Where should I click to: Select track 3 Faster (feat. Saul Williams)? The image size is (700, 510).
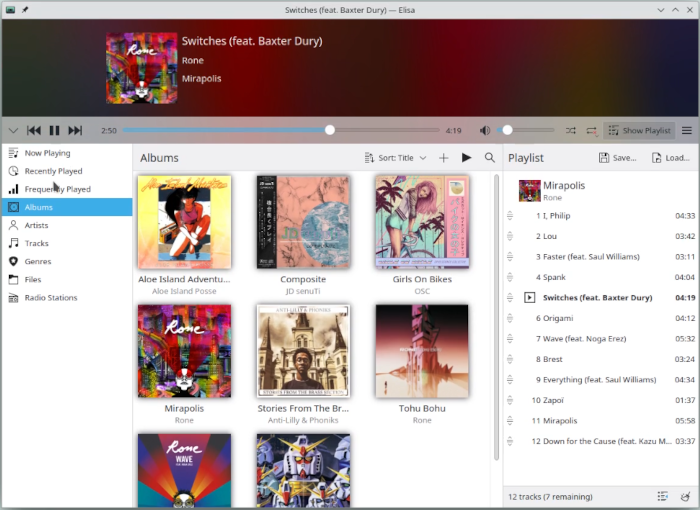tap(601, 257)
